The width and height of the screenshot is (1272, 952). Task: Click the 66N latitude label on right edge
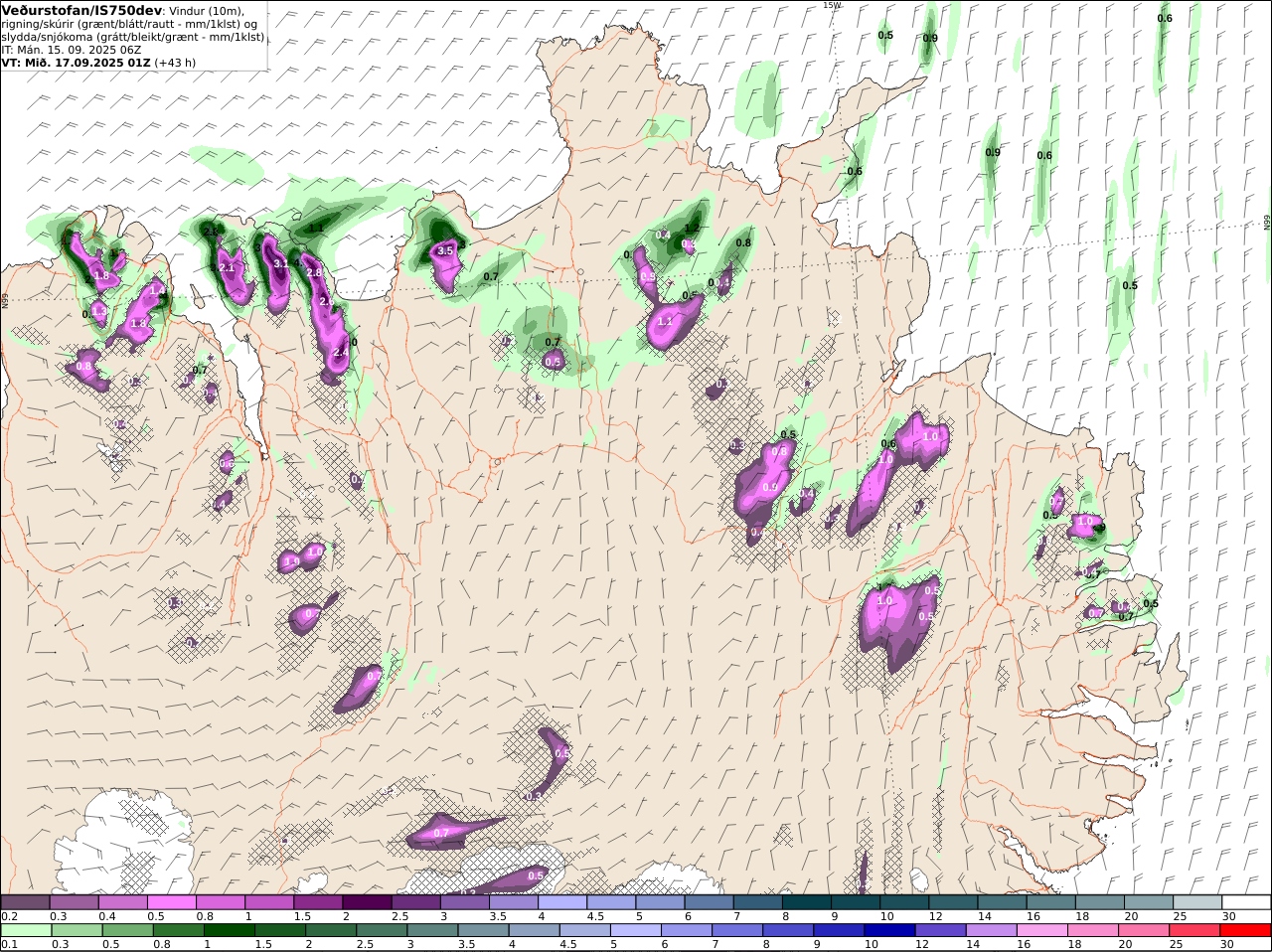pos(1267,224)
